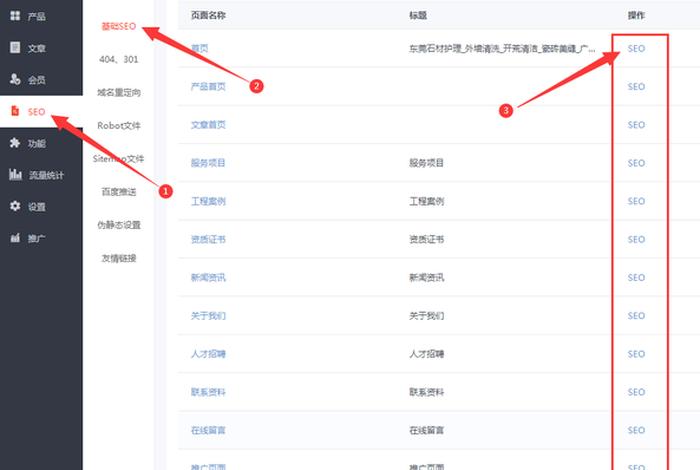Open the 新闻资讯 page name link
The width and height of the screenshot is (700, 470).
pyautogui.click(x=208, y=278)
